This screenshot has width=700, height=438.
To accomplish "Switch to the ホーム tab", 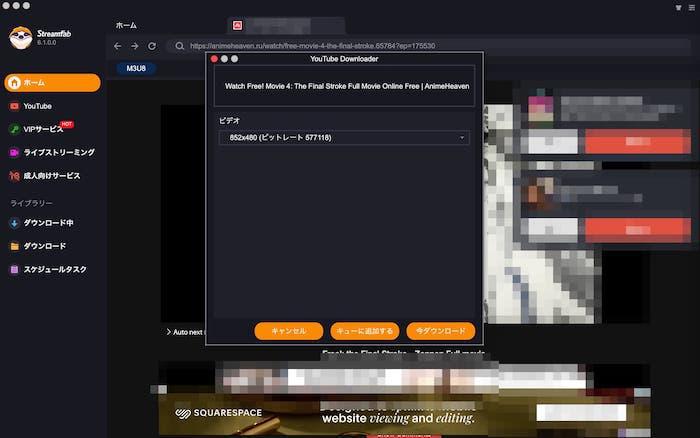I will click(126, 25).
